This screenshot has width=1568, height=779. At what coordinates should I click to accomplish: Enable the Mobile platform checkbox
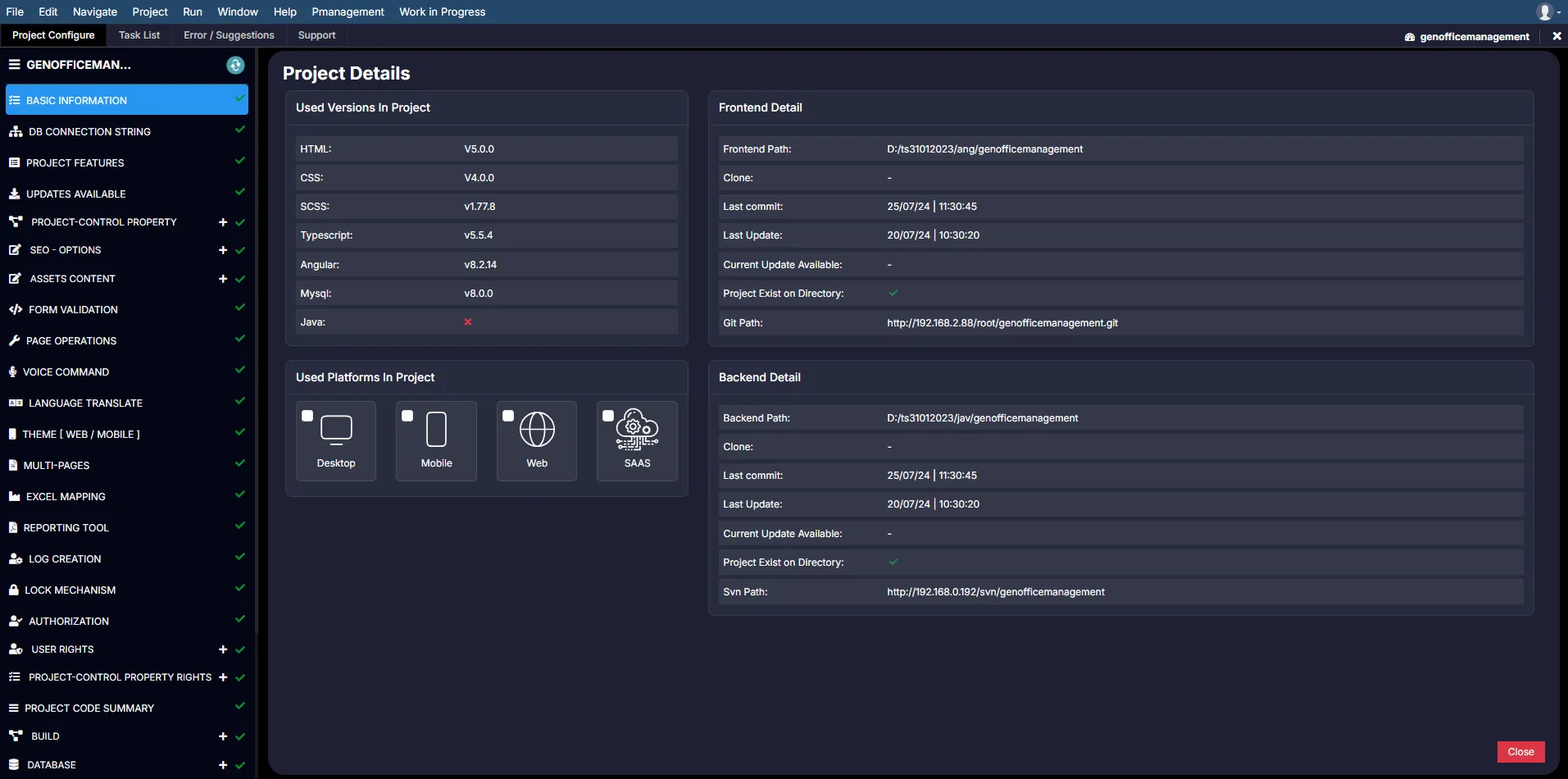click(407, 416)
